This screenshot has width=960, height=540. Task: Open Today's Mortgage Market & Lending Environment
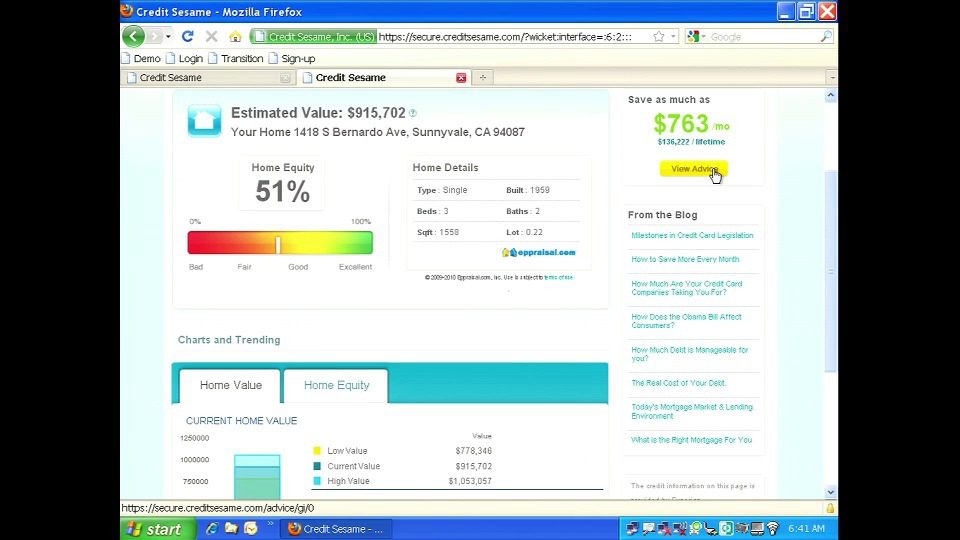(x=692, y=411)
